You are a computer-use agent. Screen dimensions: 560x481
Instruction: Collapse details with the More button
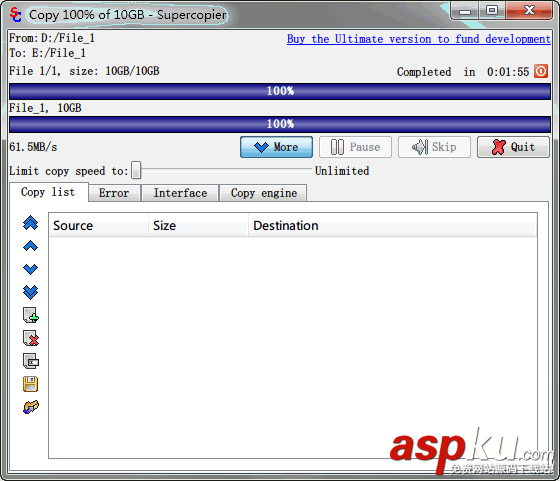276,147
